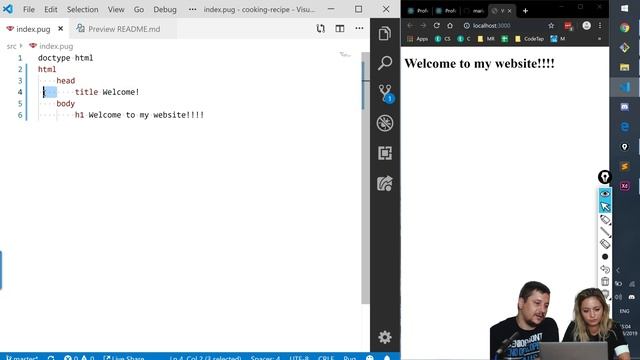Image resolution: width=640 pixels, height=360 pixels.
Task: Open the Apps bookmark in Chrome
Action: point(418,39)
